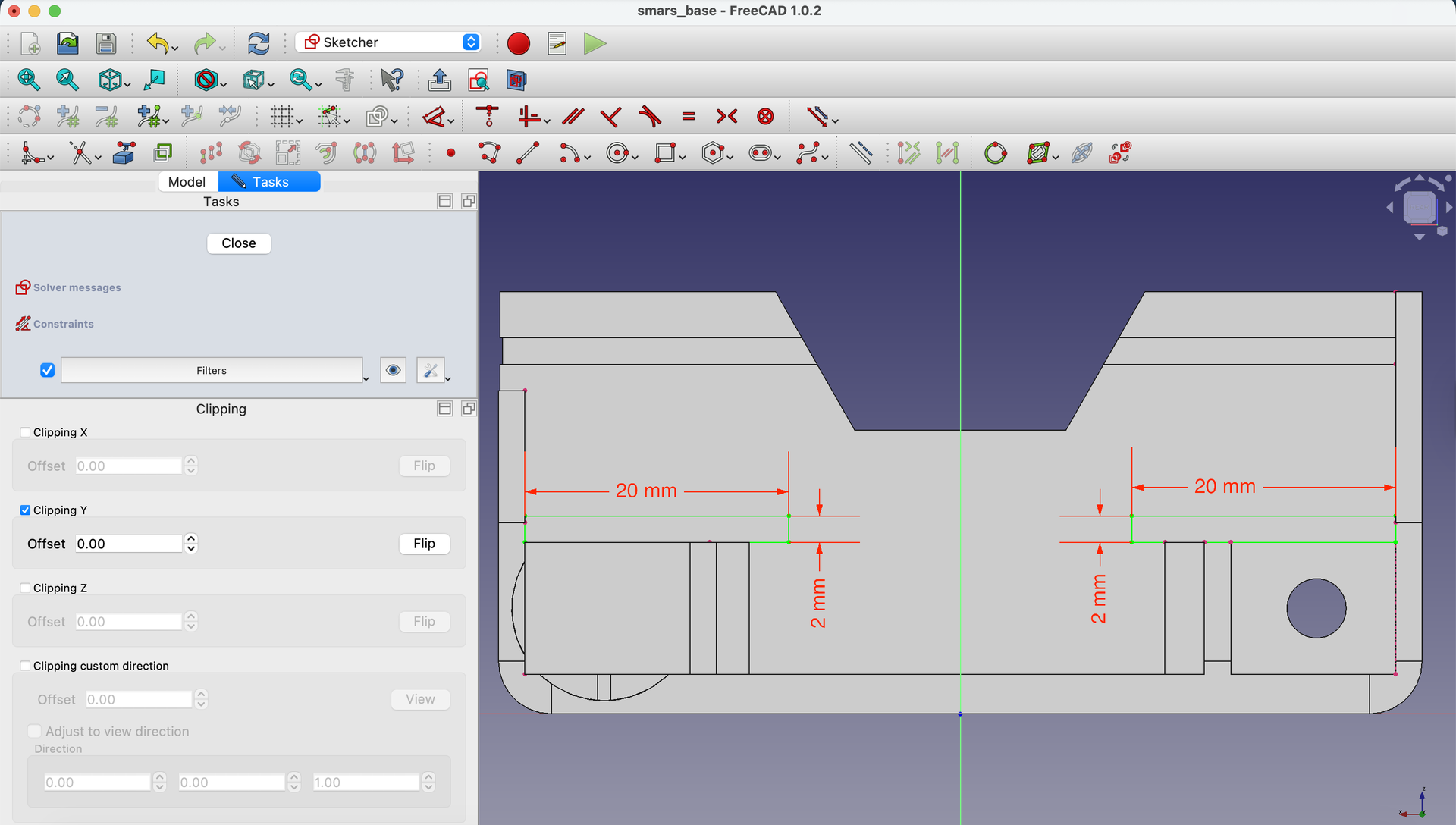Select the create line tool

528,153
